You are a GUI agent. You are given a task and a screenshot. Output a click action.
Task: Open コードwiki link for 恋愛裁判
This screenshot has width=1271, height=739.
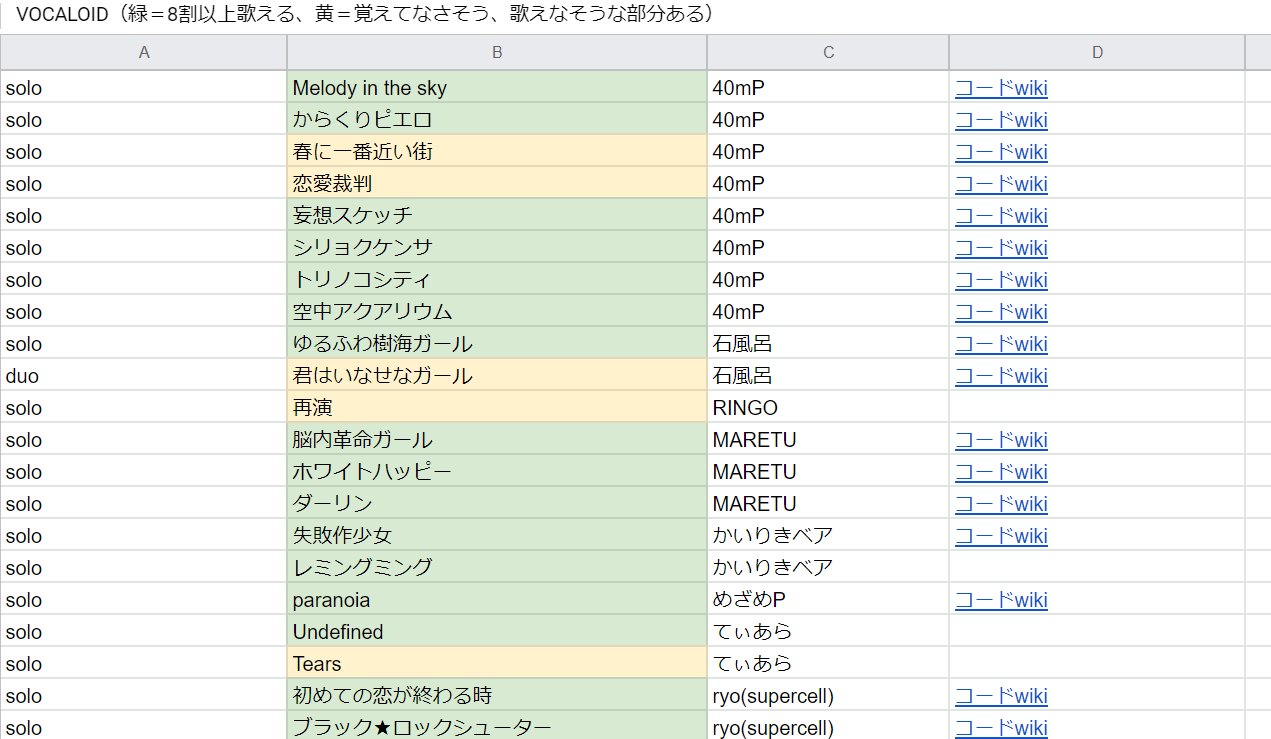pos(1001,184)
